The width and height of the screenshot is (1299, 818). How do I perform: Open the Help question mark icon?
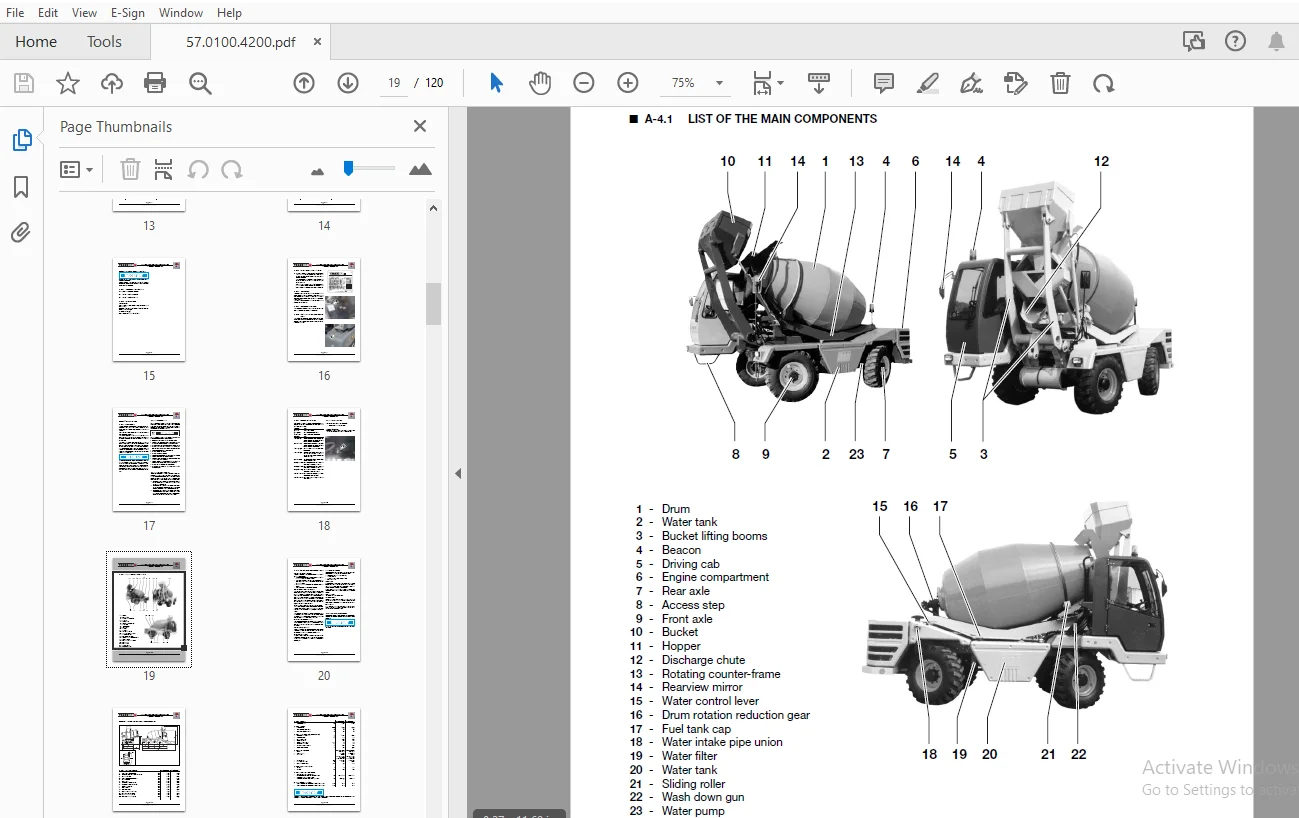pyautogui.click(x=1235, y=41)
